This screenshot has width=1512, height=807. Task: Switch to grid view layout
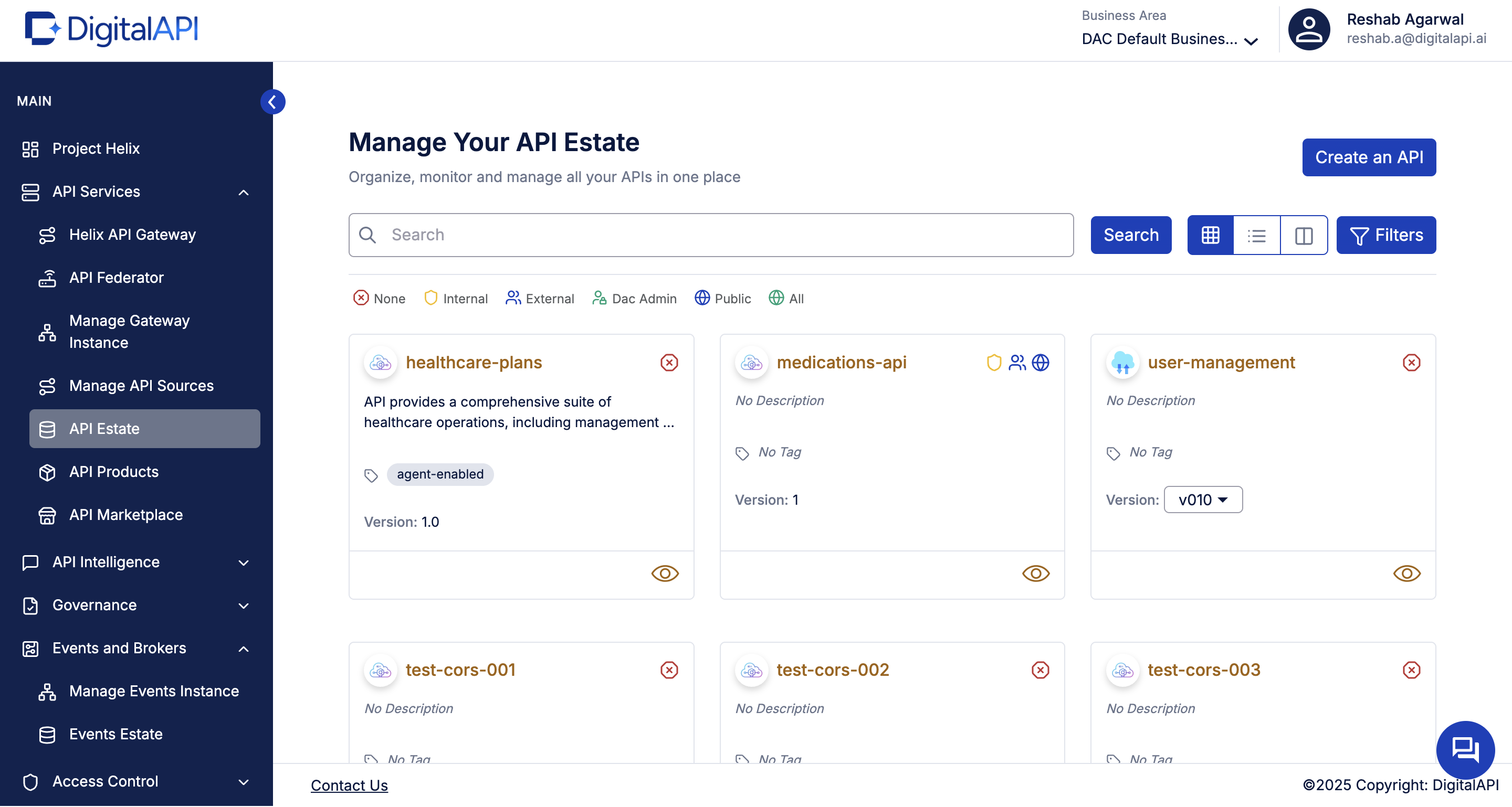[x=1210, y=235]
